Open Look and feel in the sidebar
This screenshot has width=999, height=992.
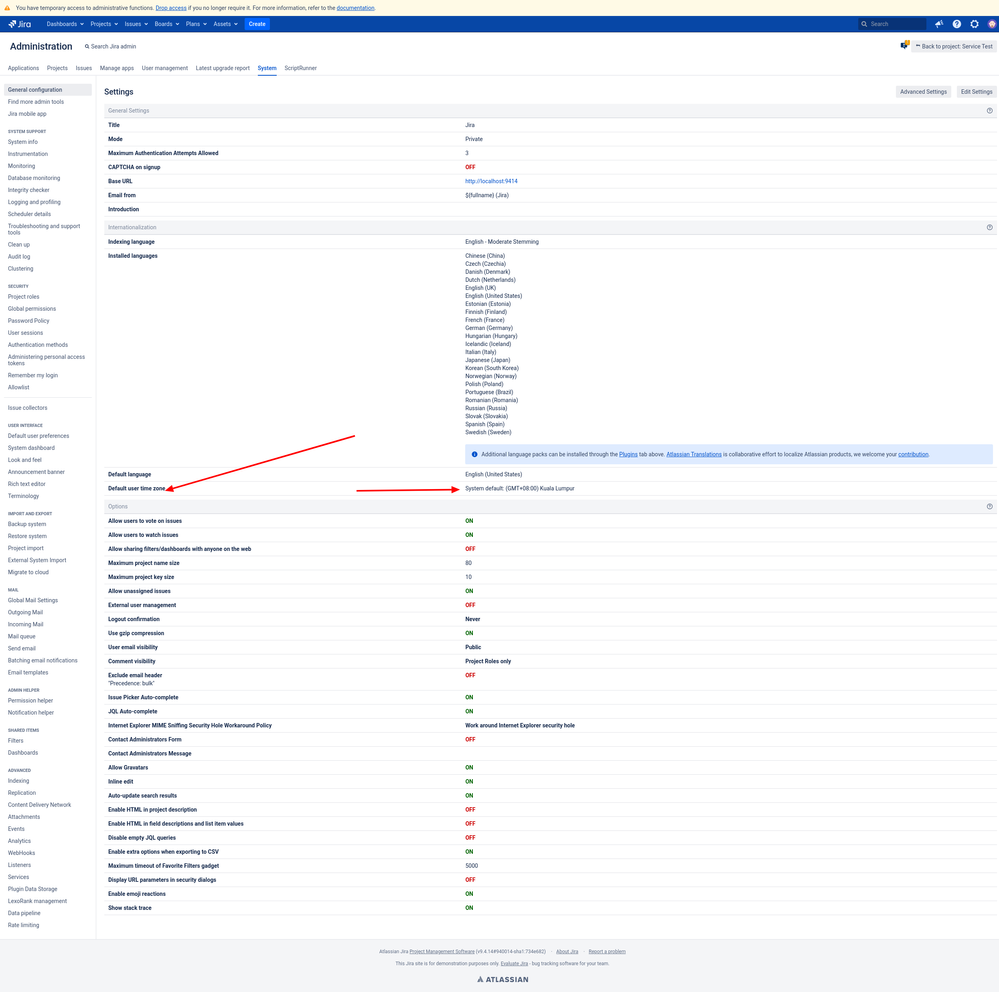pyautogui.click(x=25, y=460)
